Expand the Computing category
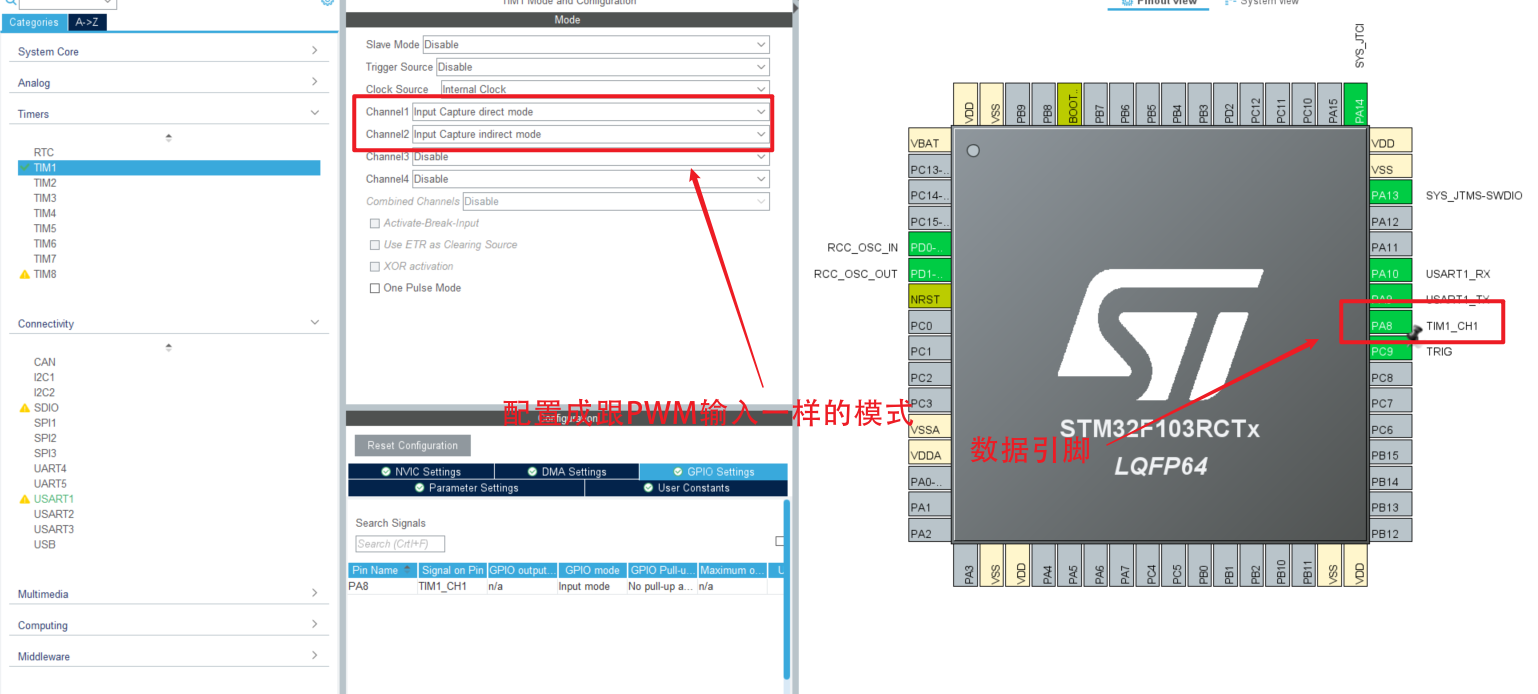The image size is (1538, 694). point(168,625)
